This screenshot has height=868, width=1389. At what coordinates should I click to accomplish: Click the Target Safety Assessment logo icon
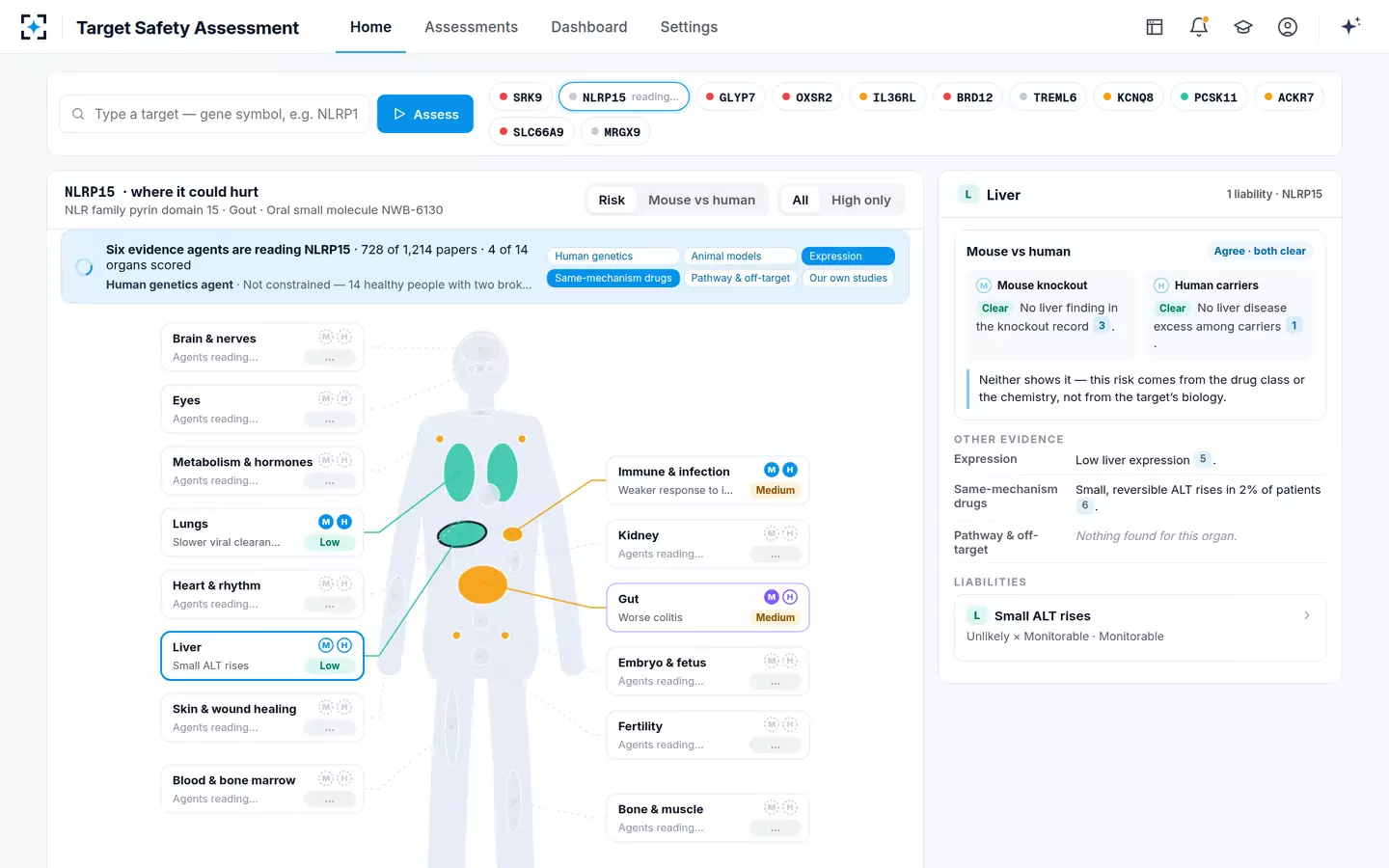[x=34, y=27]
